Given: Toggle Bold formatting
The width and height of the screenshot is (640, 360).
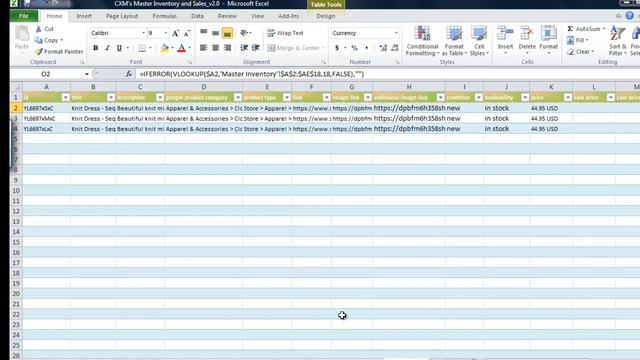Looking at the screenshot, I should point(96,48).
